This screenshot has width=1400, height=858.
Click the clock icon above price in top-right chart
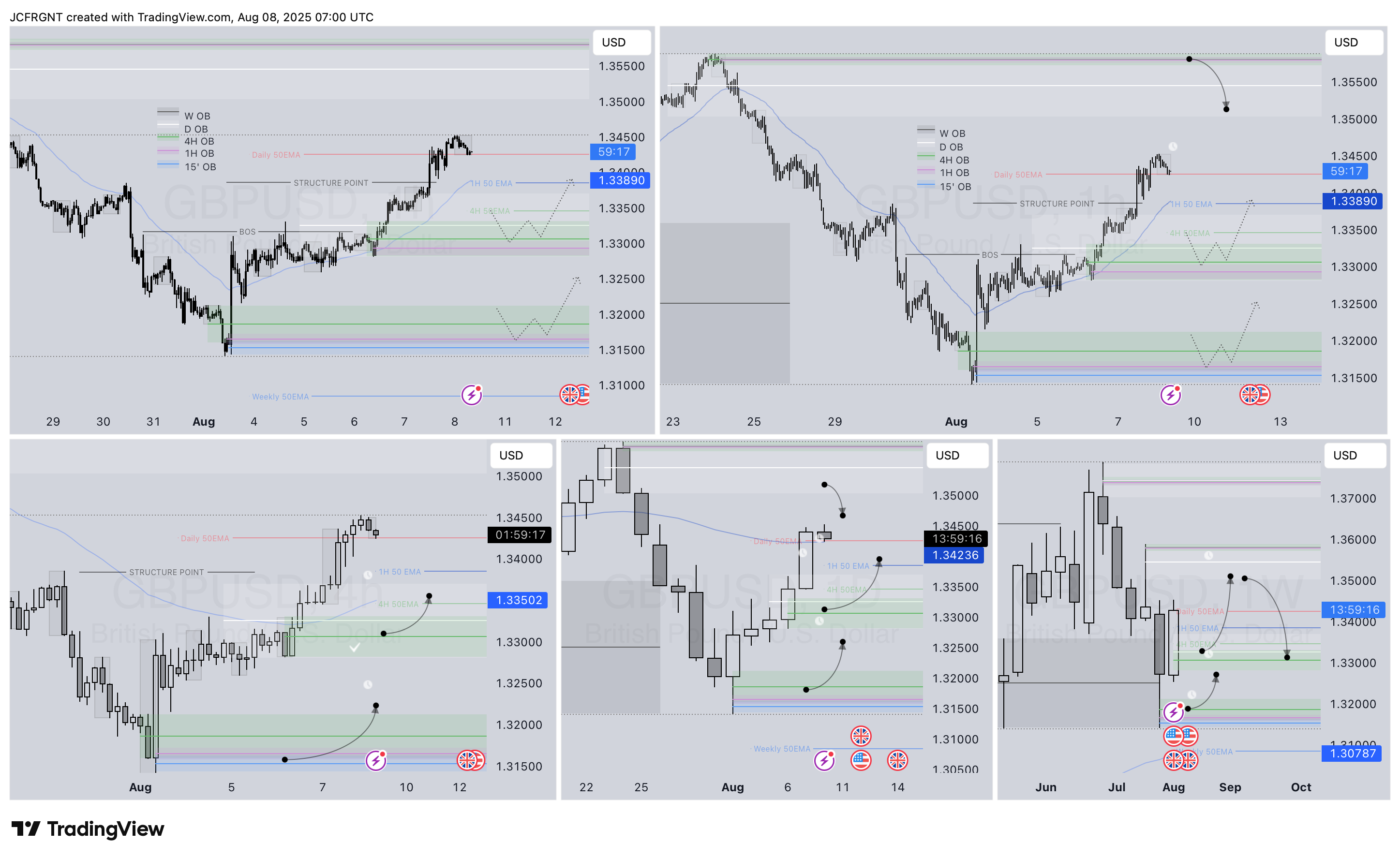(1172, 146)
